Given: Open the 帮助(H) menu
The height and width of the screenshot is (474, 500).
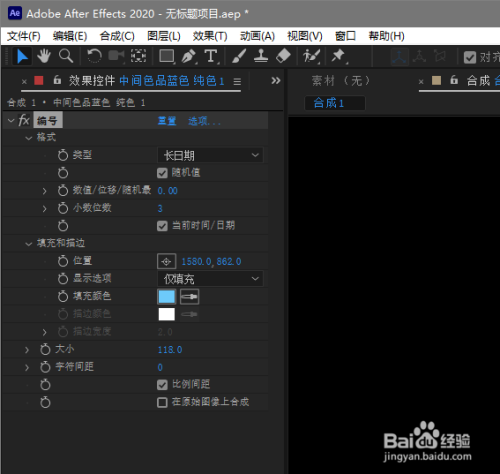Looking at the screenshot, I should pos(386,36).
